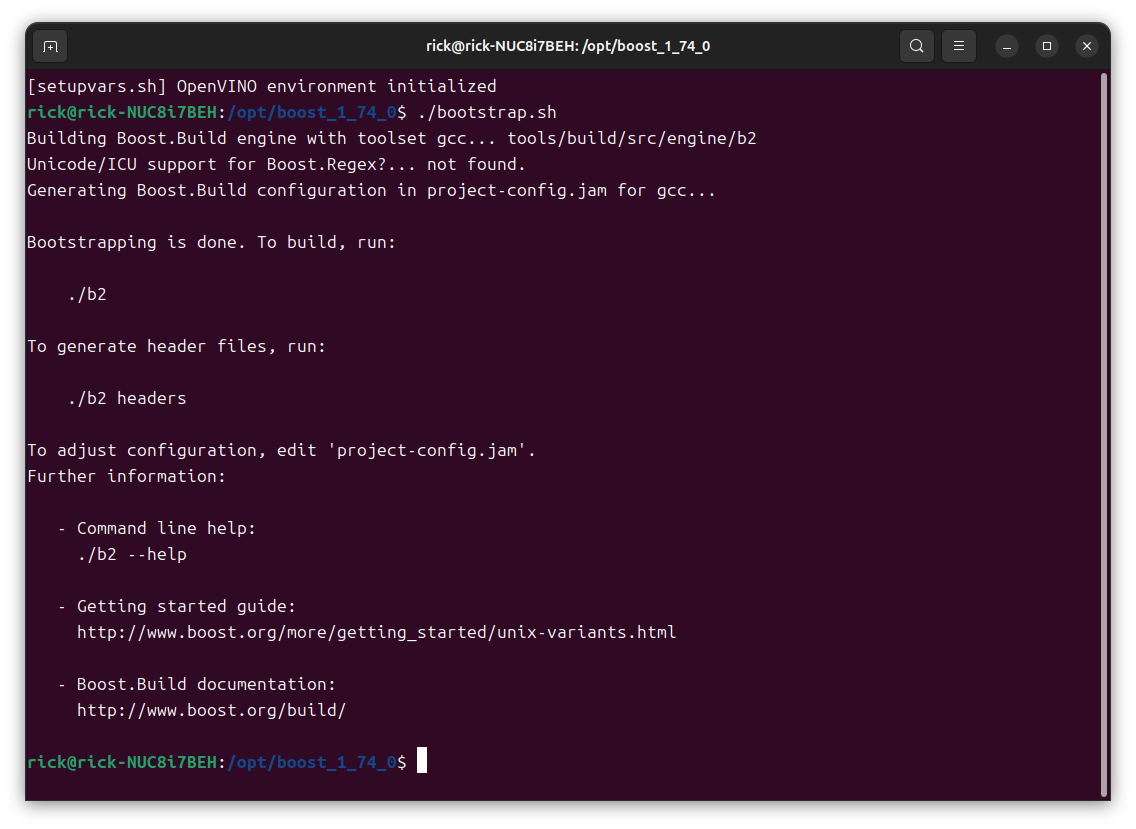Image resolution: width=1136 pixels, height=829 pixels.
Task: Click the './bootstrap.sh' command text
Action: click(488, 113)
